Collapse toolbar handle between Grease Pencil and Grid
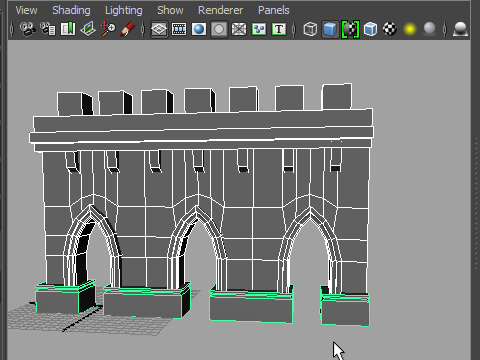 143,29
